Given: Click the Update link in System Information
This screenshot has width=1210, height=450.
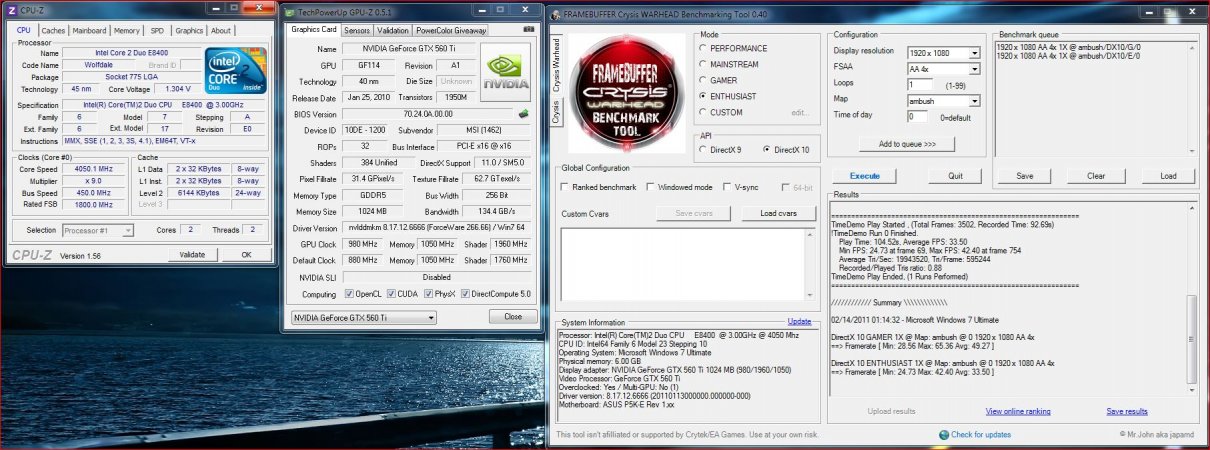Looking at the screenshot, I should 800,322.
